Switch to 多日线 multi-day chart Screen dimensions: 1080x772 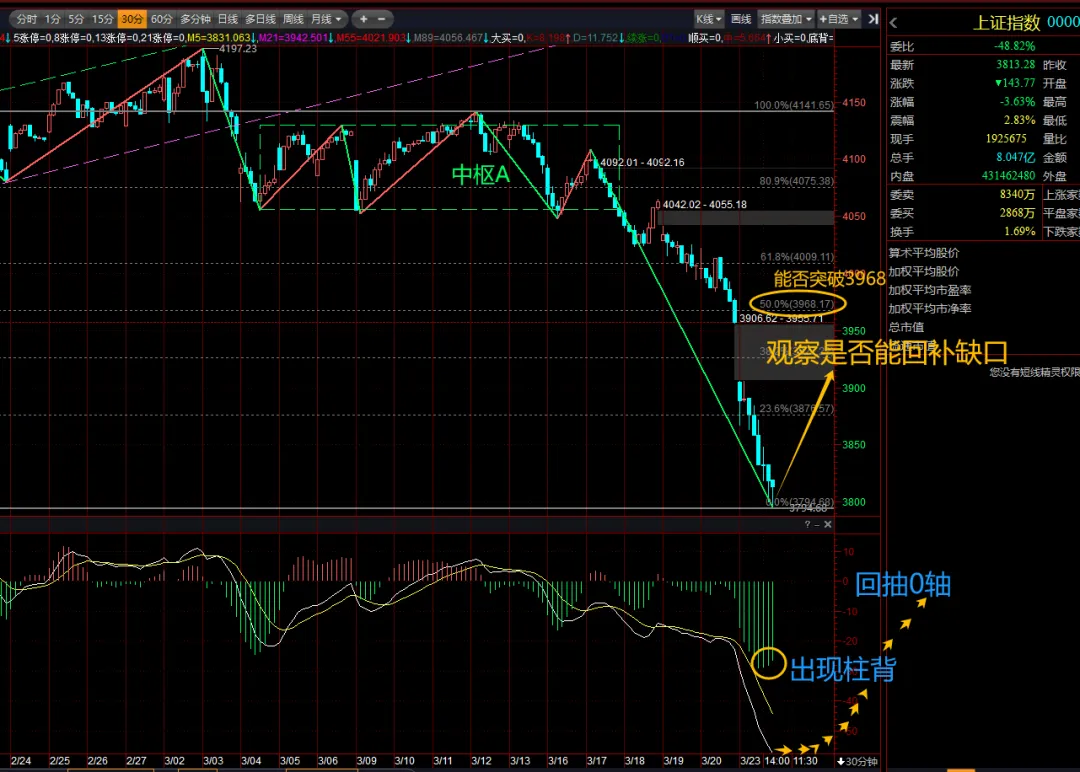tap(260, 19)
